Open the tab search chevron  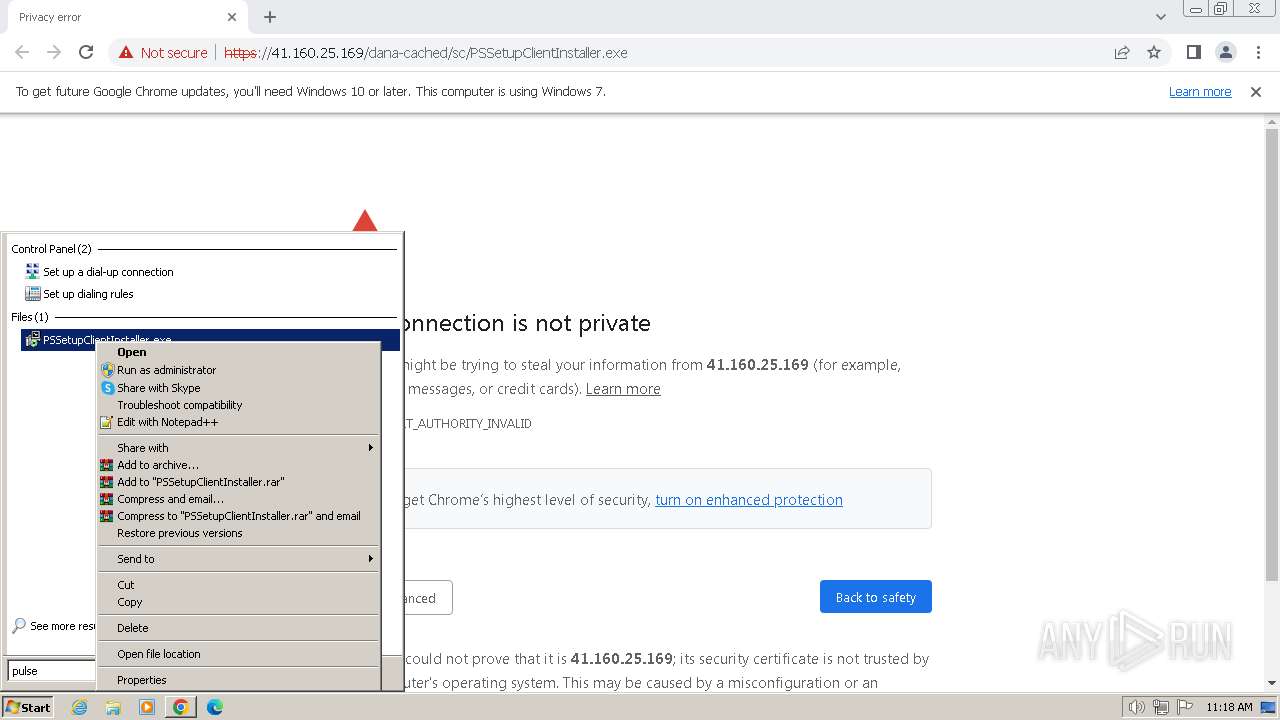tap(1160, 17)
